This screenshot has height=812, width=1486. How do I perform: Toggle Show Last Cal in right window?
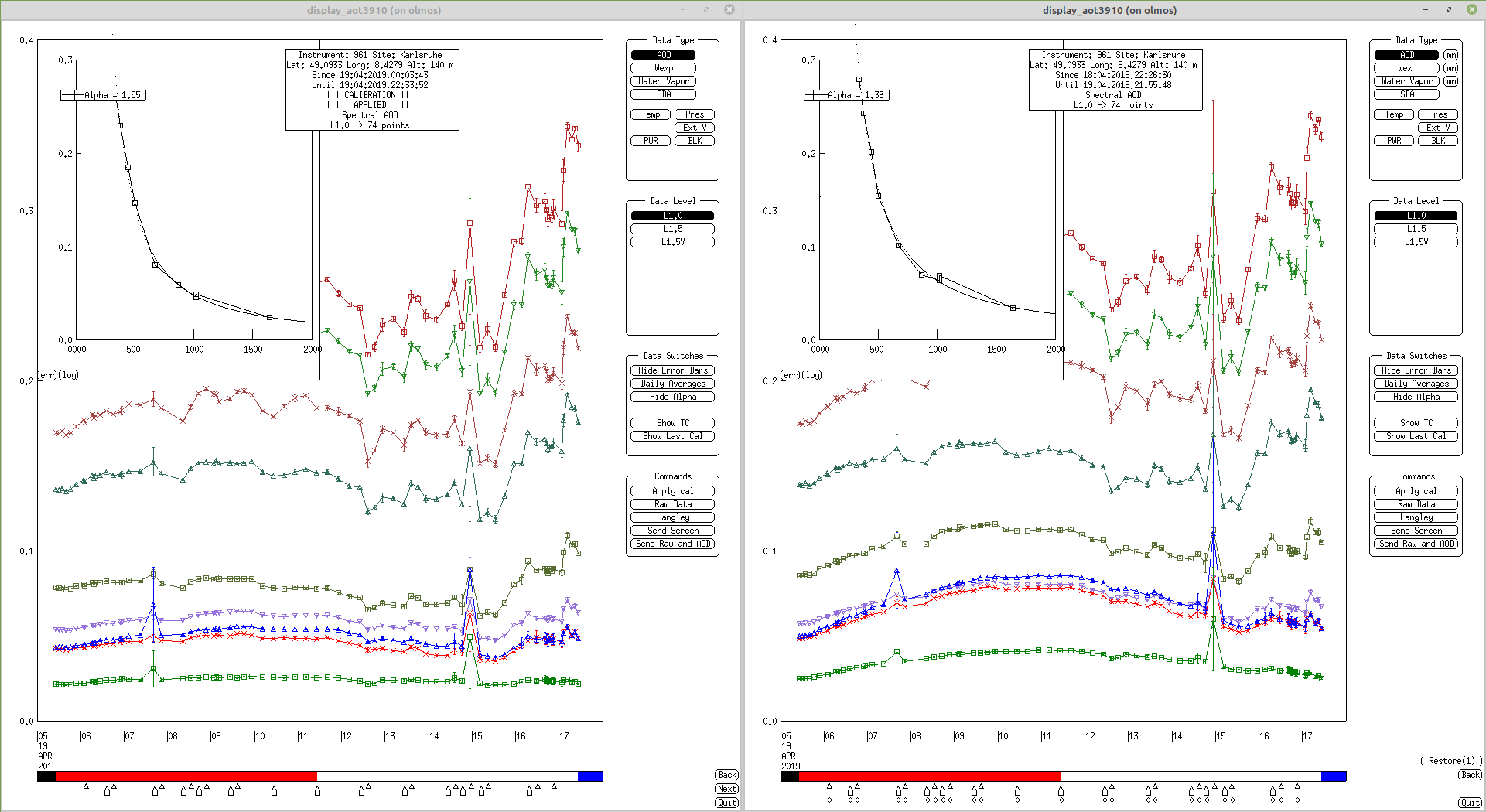tap(1416, 436)
